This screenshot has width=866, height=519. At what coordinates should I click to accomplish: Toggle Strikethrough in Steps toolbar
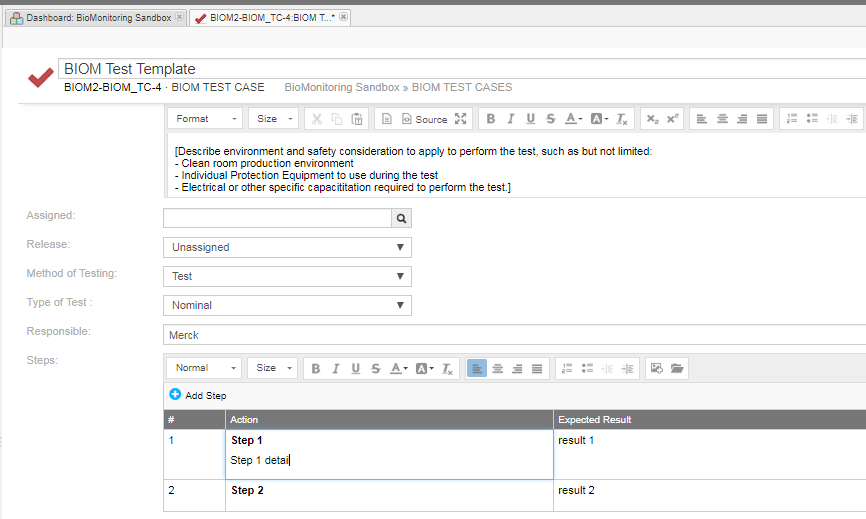point(376,368)
